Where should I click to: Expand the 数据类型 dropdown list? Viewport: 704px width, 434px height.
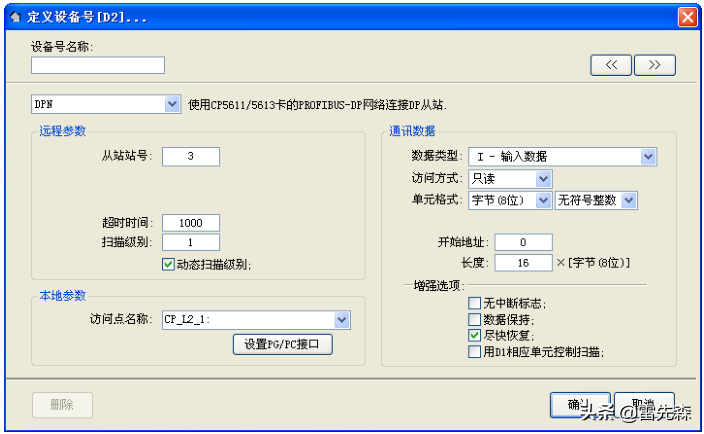point(648,156)
